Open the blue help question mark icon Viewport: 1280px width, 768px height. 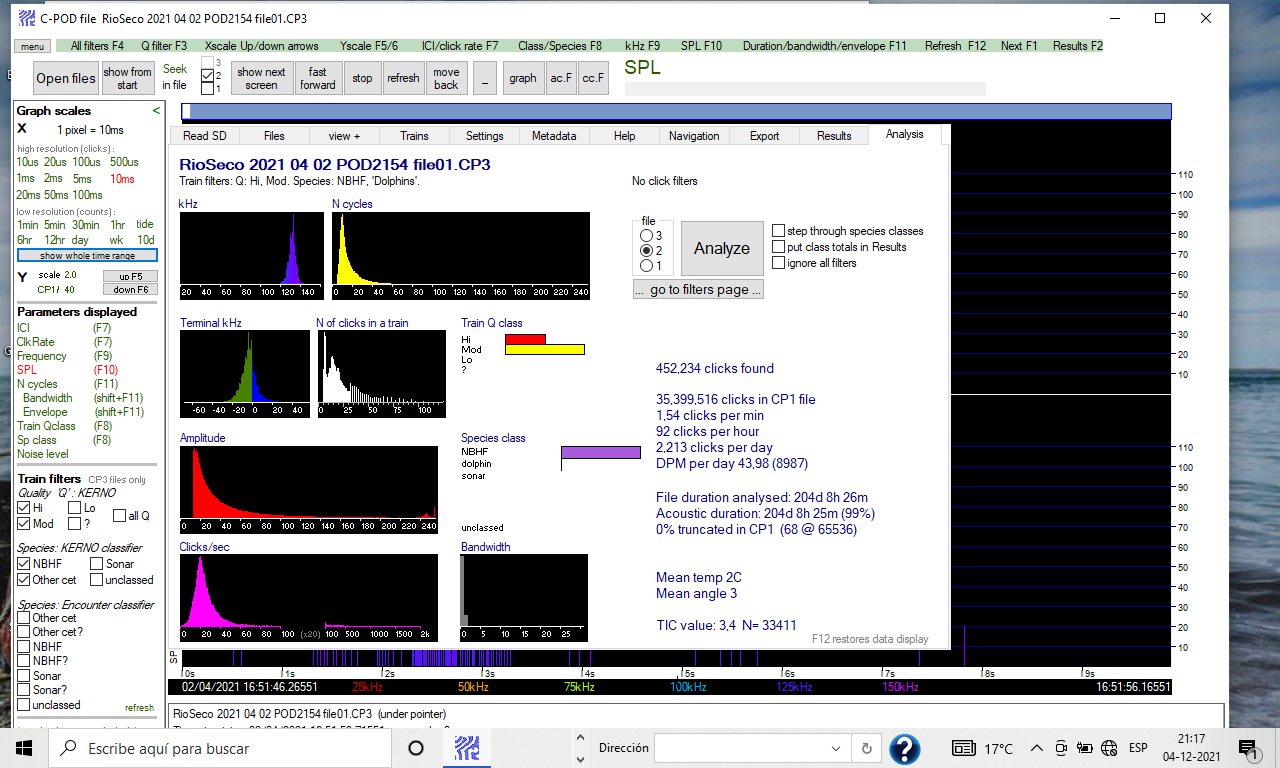click(x=904, y=748)
